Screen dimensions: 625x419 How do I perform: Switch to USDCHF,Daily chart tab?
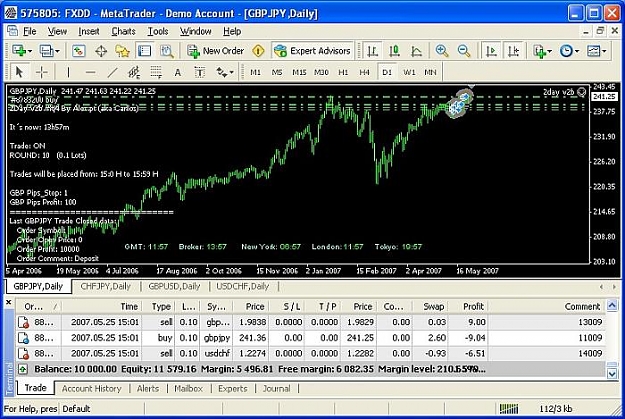coord(243,286)
